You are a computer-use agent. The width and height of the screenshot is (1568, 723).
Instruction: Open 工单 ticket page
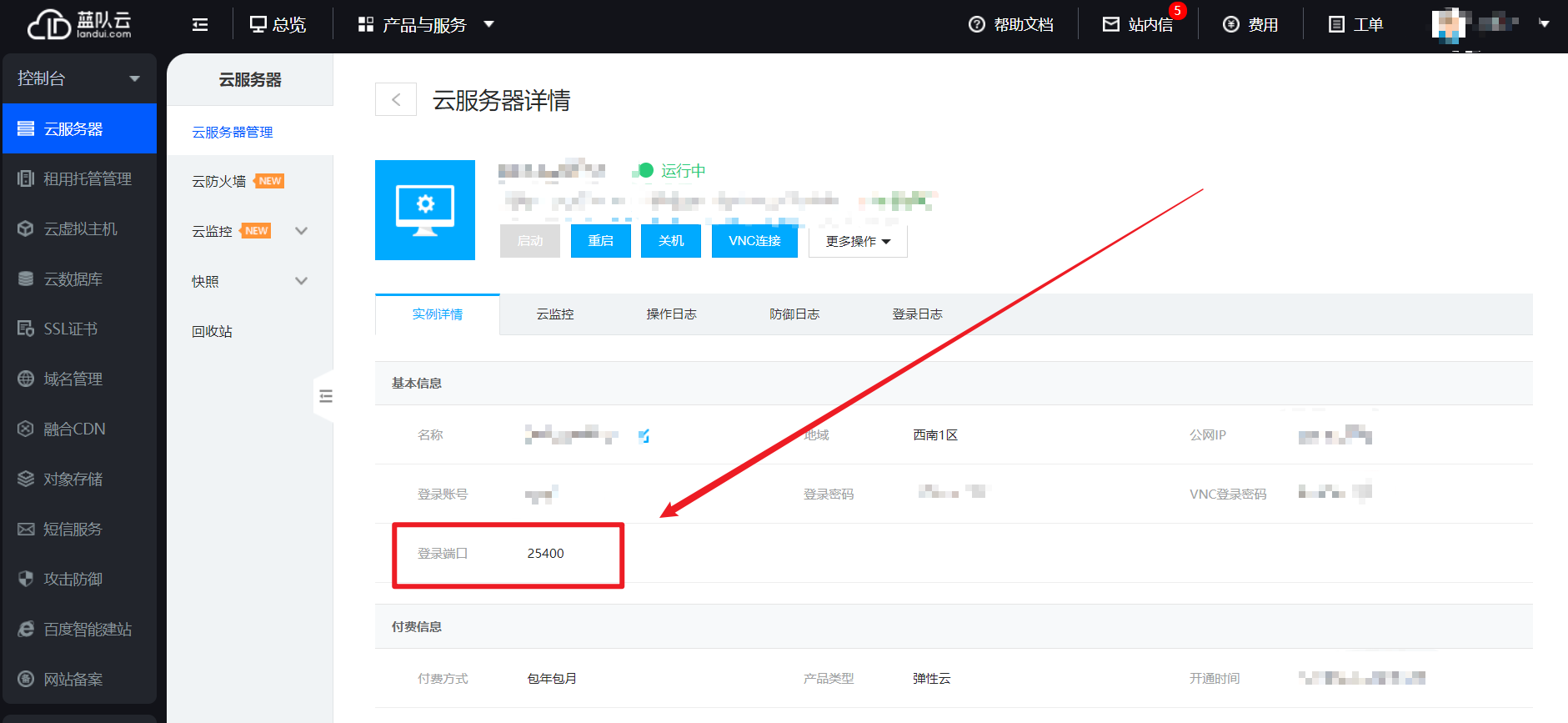click(x=1355, y=25)
